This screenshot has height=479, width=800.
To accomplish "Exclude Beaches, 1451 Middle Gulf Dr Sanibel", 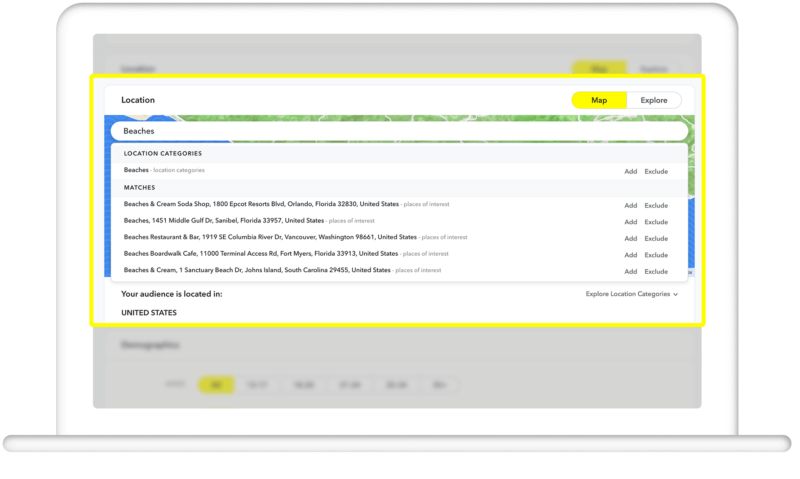I will click(x=656, y=221).
